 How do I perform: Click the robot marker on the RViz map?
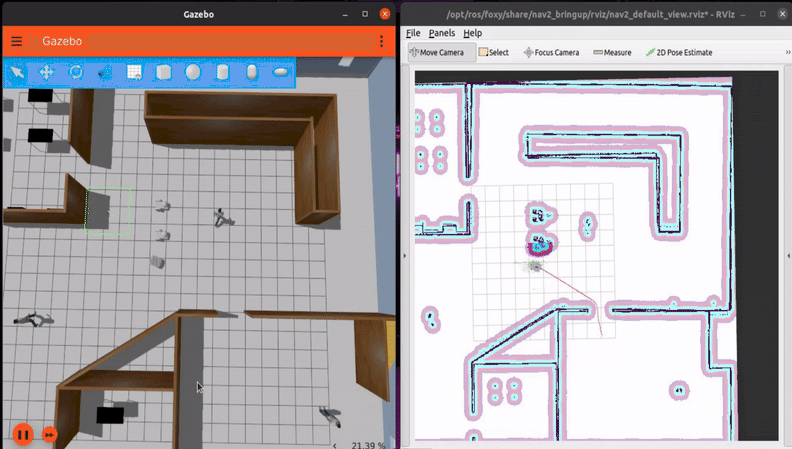[x=535, y=266]
